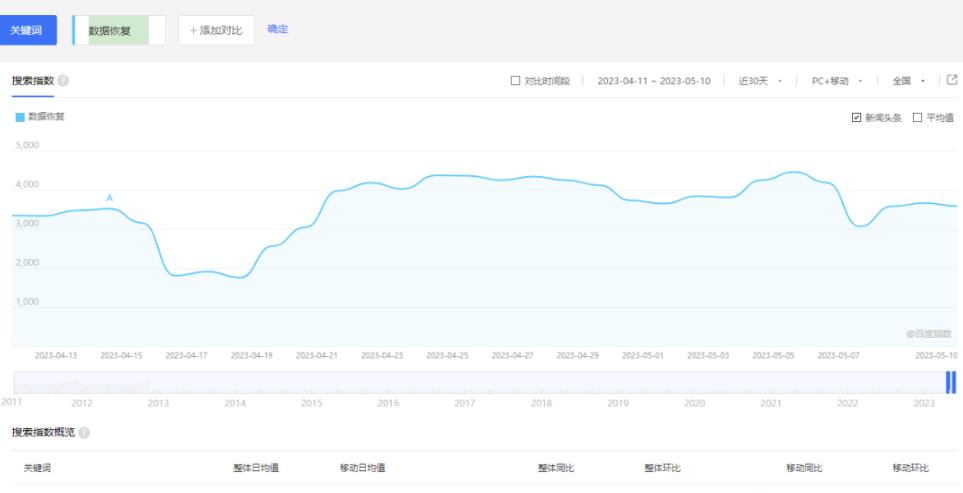Click help icon next to 搜索指数
This screenshot has width=963, height=493.
(64, 80)
